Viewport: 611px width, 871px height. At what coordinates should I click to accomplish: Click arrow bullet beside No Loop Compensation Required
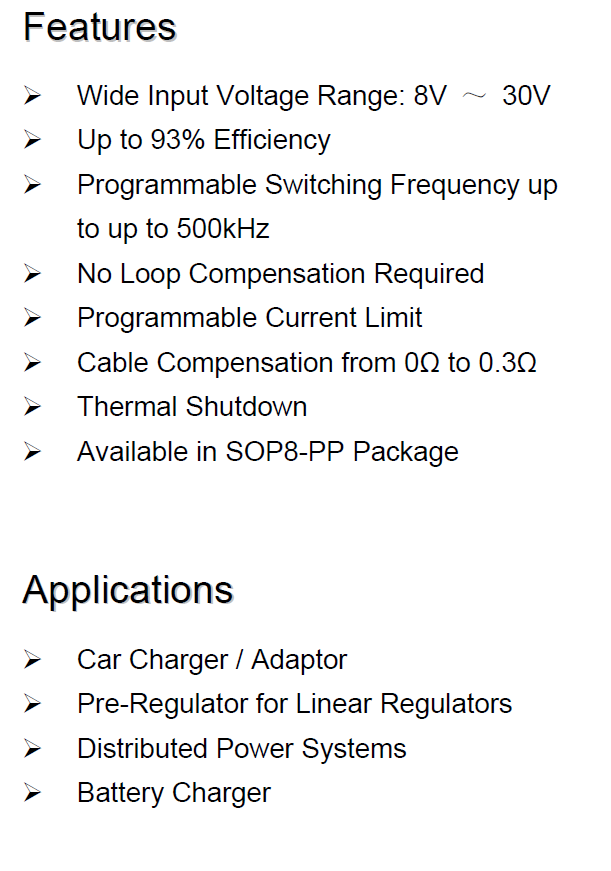pos(32,274)
